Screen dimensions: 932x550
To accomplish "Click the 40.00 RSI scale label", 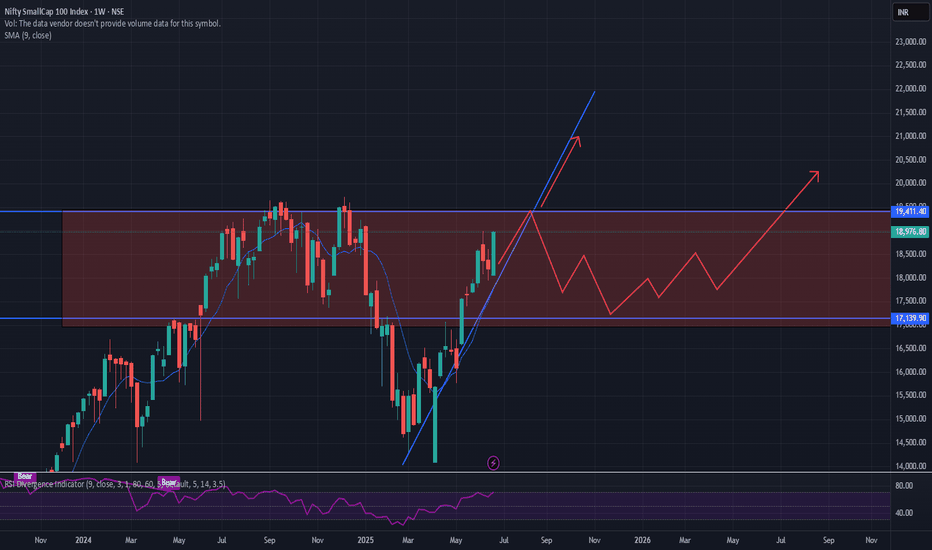I will pos(904,513).
